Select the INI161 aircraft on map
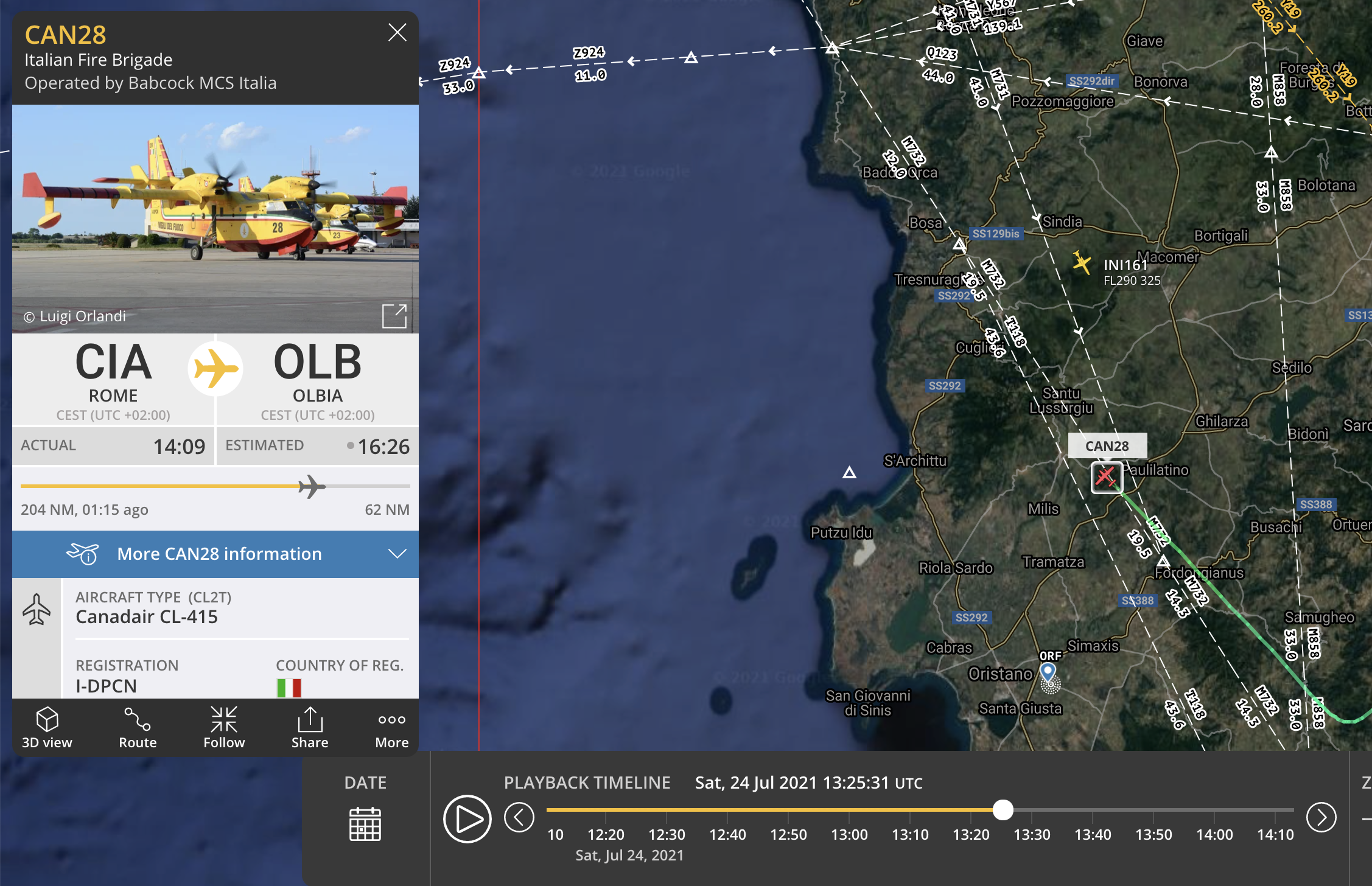 tap(1082, 263)
